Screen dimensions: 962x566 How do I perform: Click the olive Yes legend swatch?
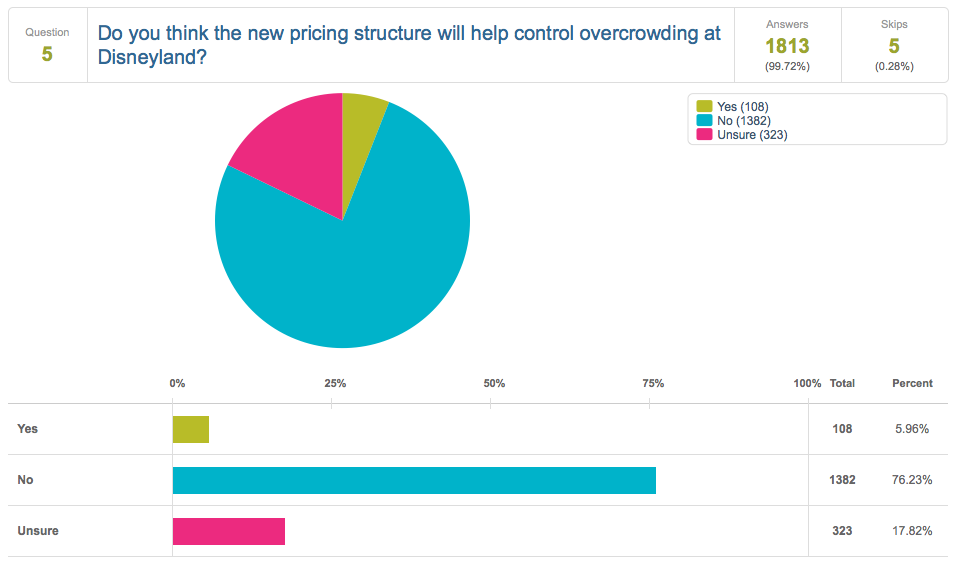click(x=704, y=106)
